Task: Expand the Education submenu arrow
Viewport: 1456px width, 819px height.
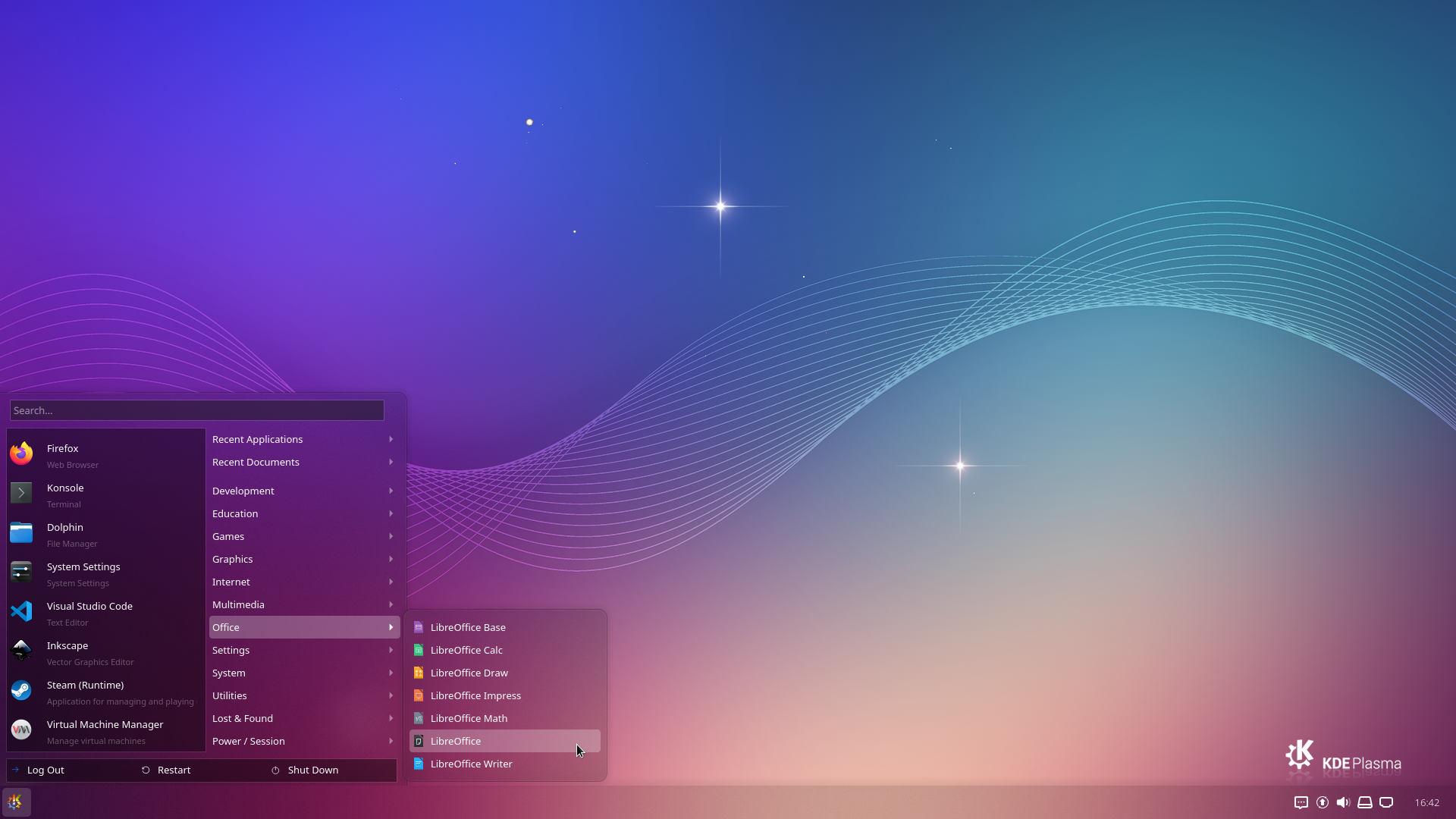Action: [391, 513]
